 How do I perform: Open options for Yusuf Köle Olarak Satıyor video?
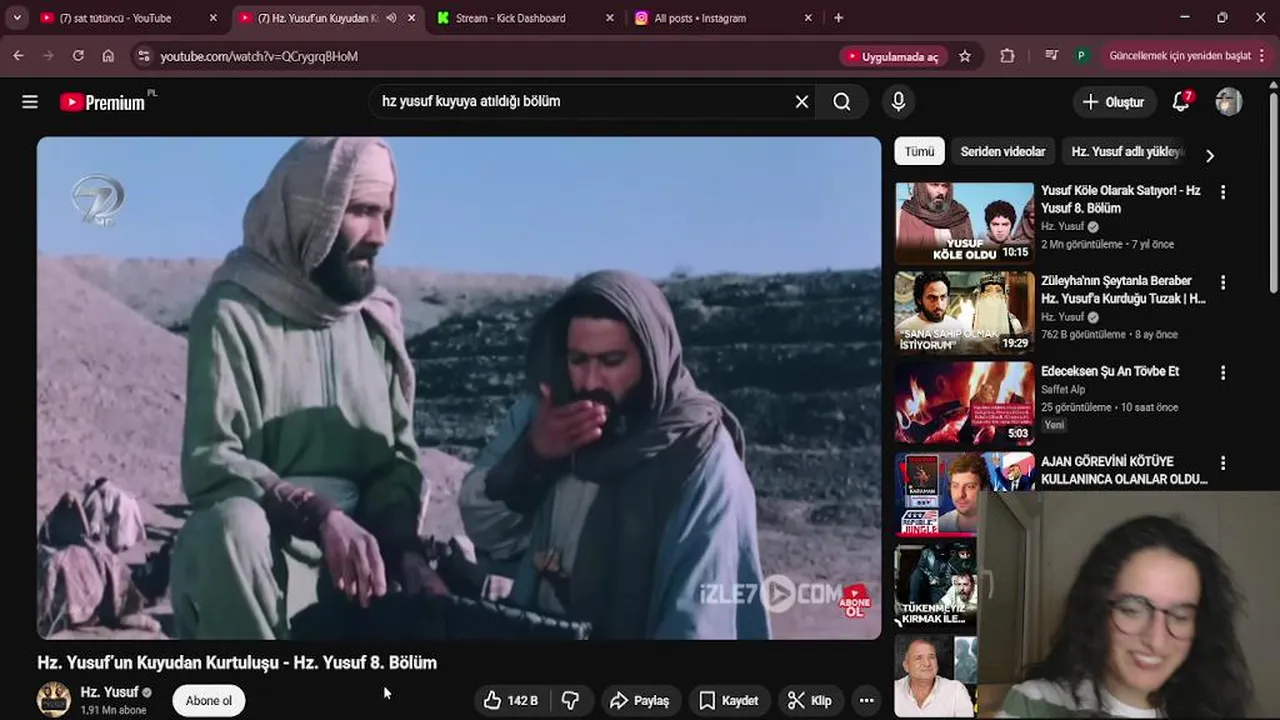[x=1222, y=192]
